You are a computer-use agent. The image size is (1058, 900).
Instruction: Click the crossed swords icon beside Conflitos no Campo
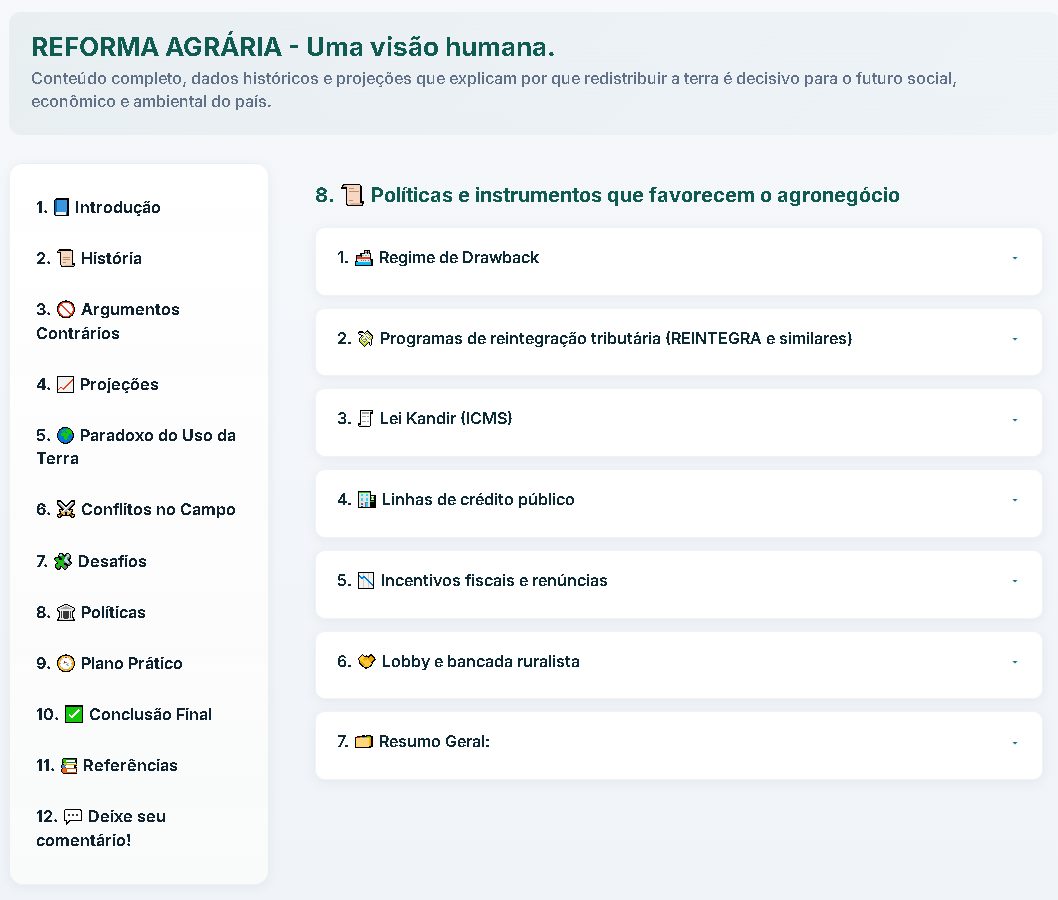coord(65,509)
